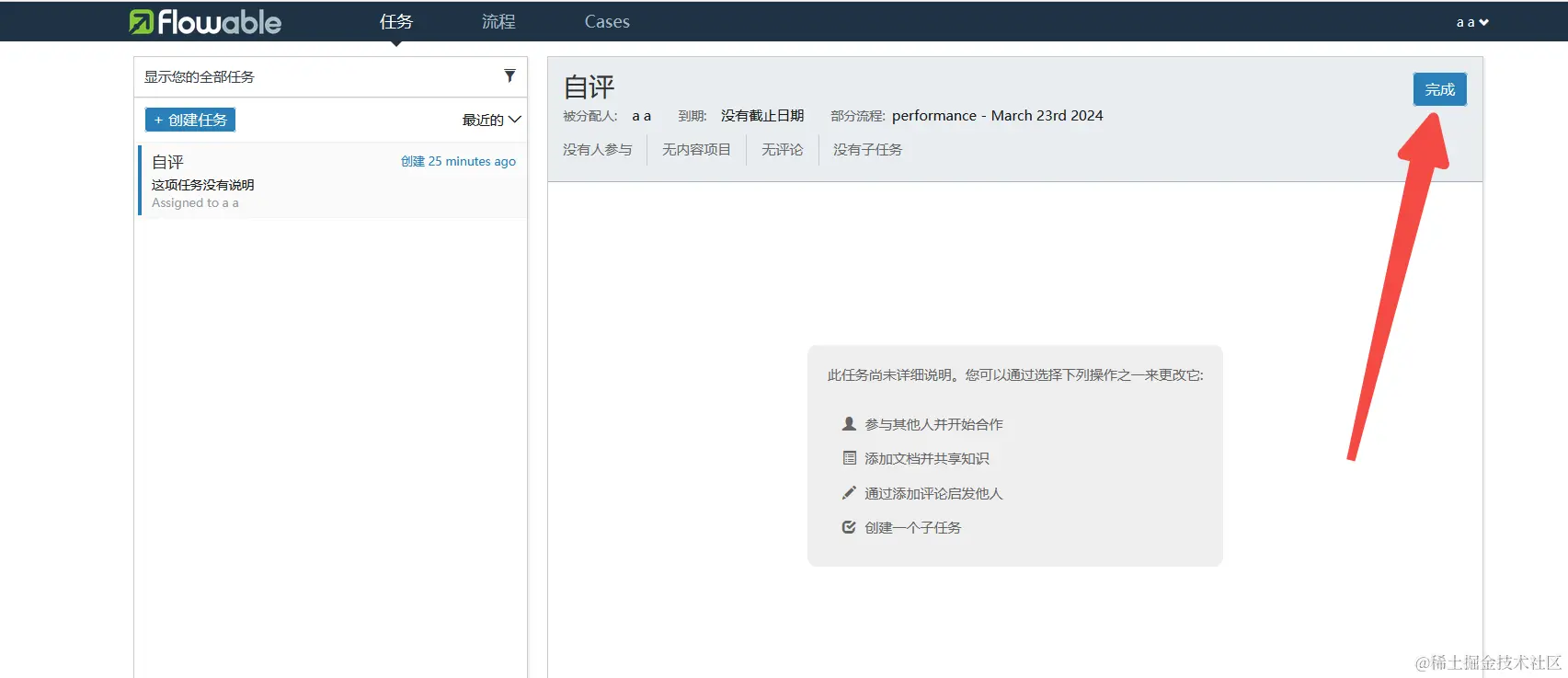Viewport: 1568px width, 678px height.
Task: Click 参与其他人并开始合作 link
Action: (933, 424)
